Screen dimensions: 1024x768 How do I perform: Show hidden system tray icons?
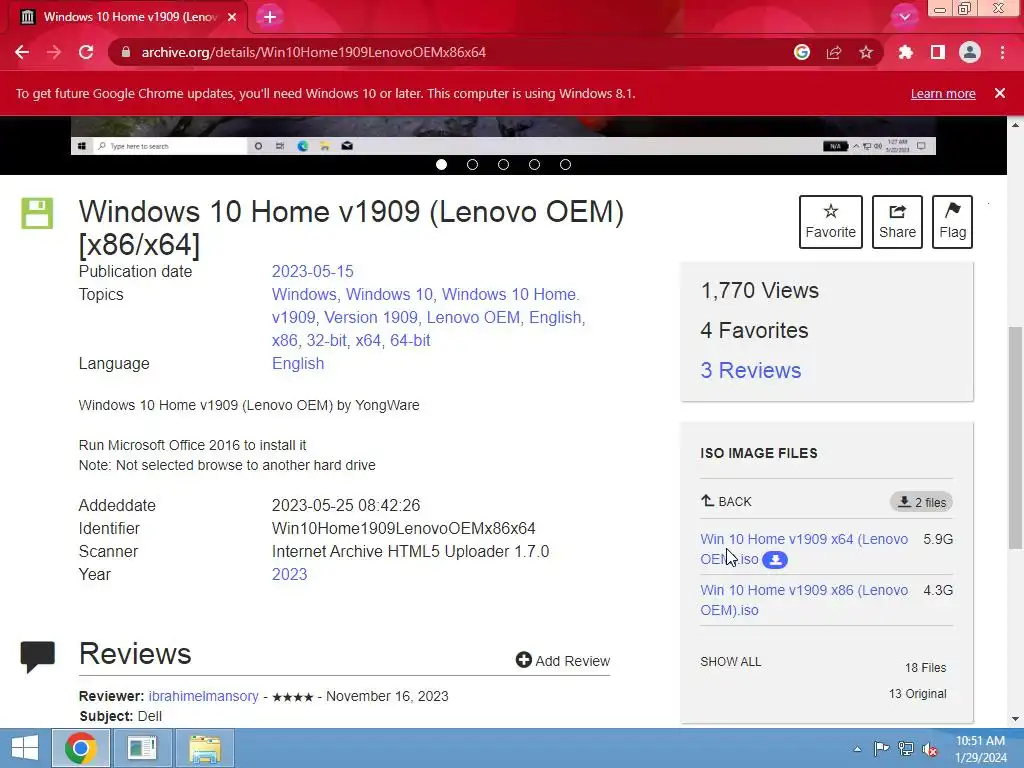click(857, 749)
